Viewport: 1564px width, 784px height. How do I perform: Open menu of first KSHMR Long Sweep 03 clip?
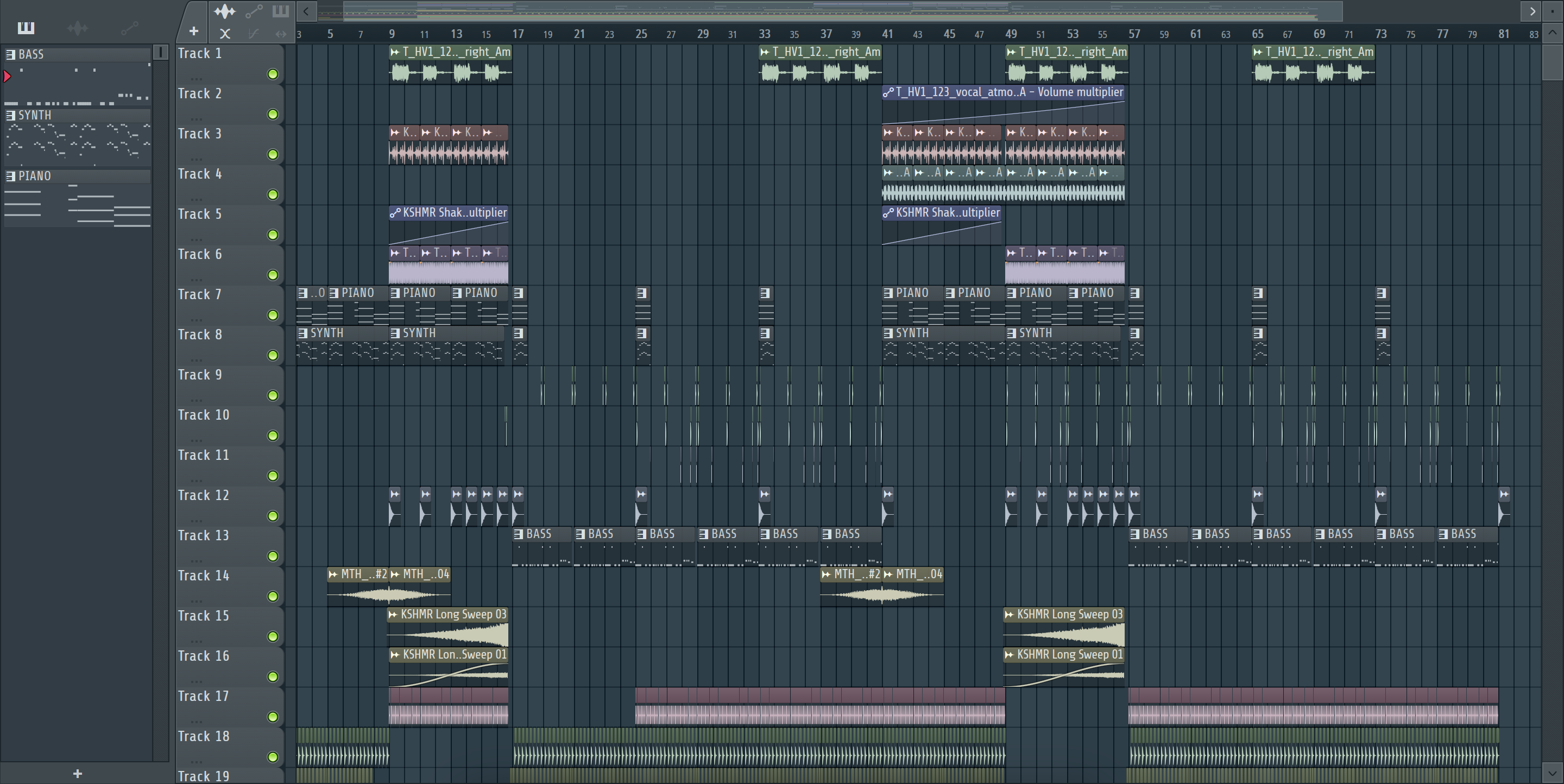click(393, 615)
